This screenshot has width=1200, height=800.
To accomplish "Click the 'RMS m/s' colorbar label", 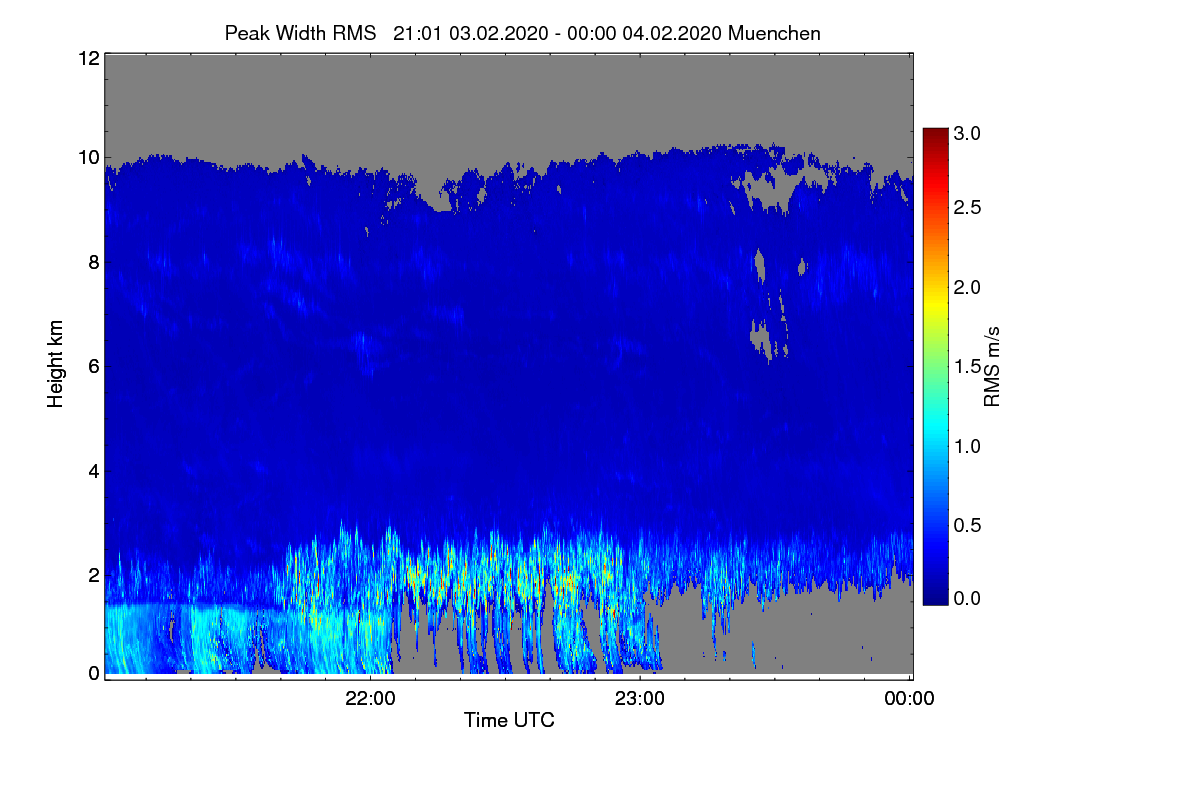I will pyautogui.click(x=992, y=366).
